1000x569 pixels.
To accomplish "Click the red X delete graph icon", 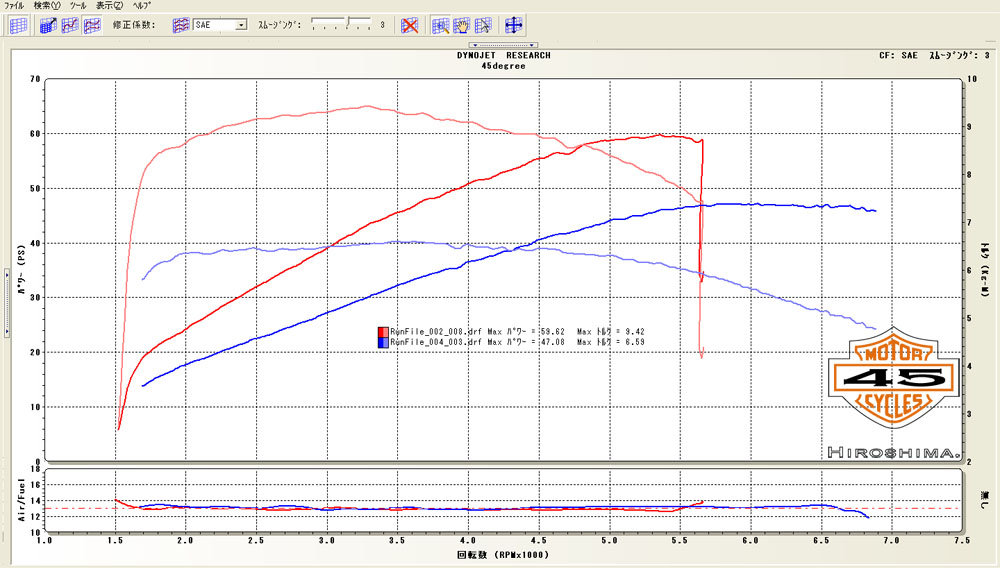I will [x=408, y=25].
